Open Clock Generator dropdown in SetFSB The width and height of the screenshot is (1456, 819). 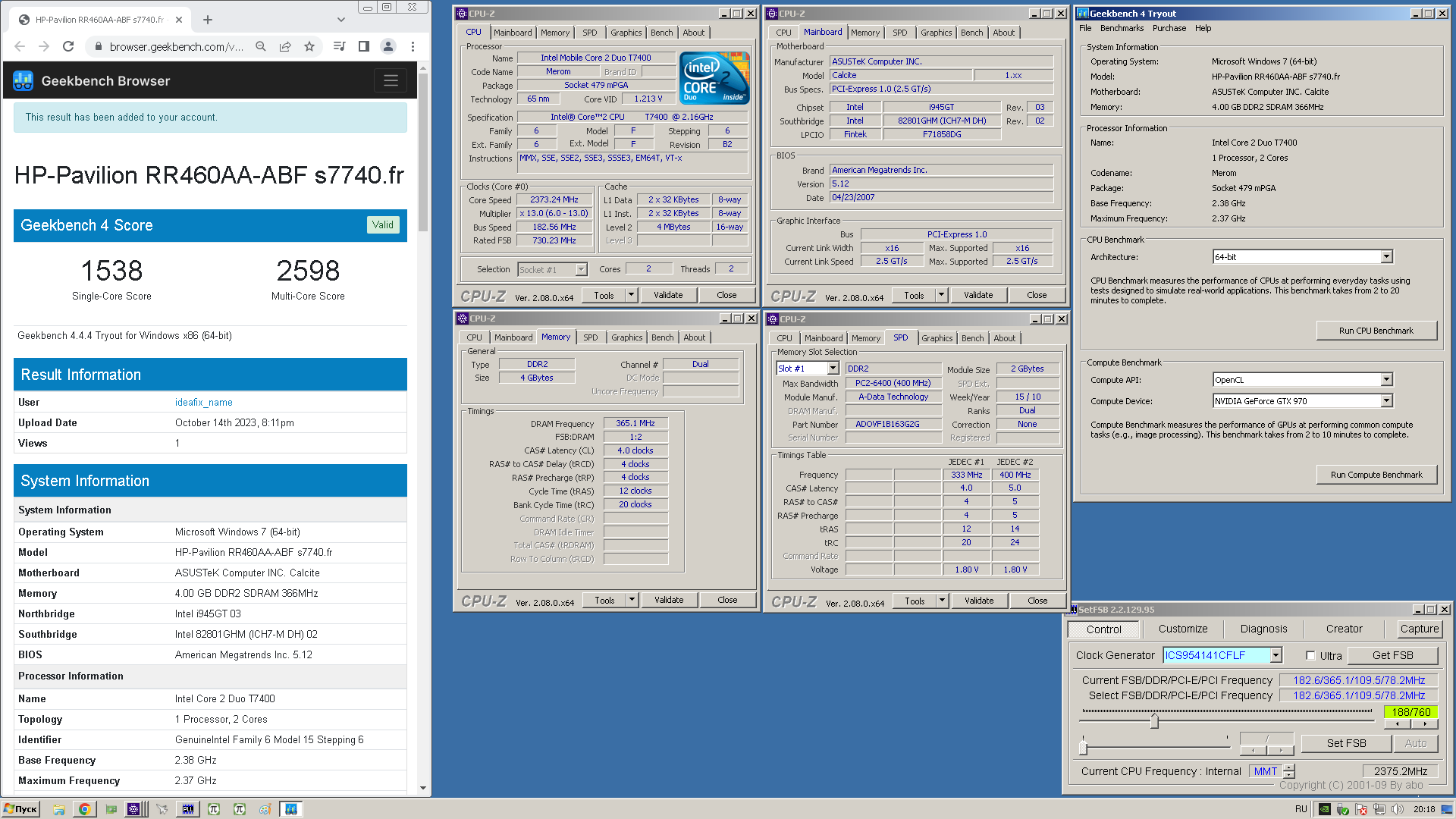point(1276,655)
